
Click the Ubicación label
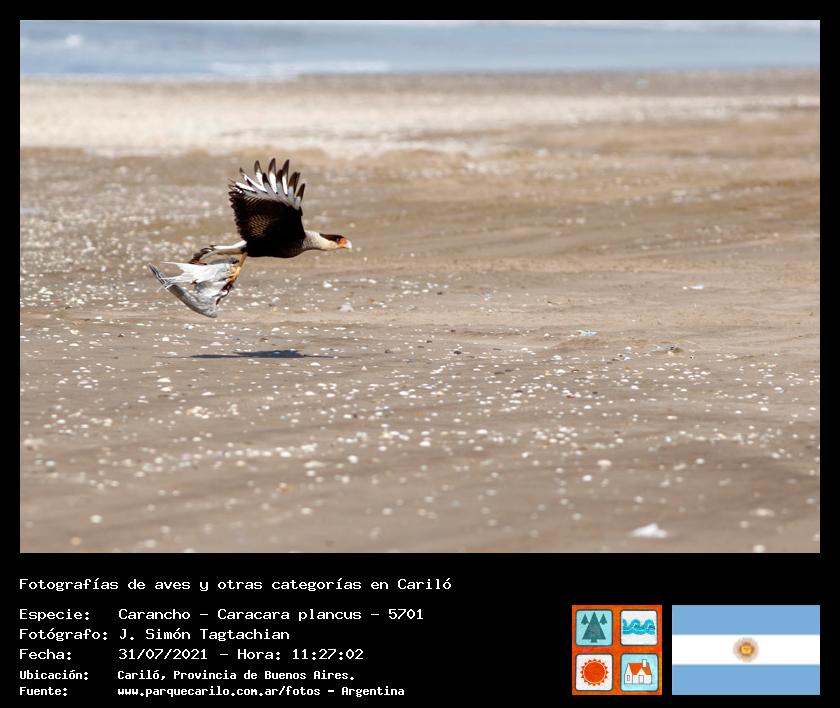[54, 675]
